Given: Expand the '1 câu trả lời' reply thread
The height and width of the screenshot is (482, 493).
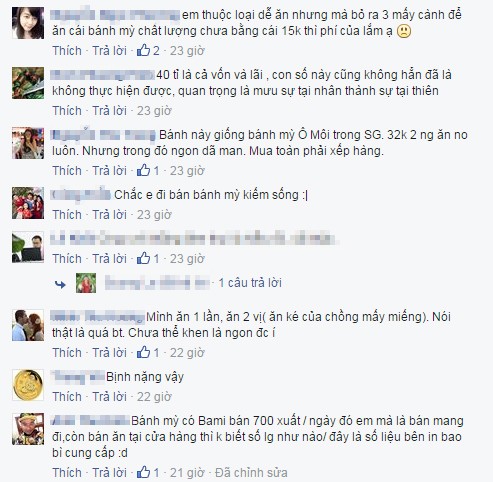Looking at the screenshot, I should (x=250, y=283).
